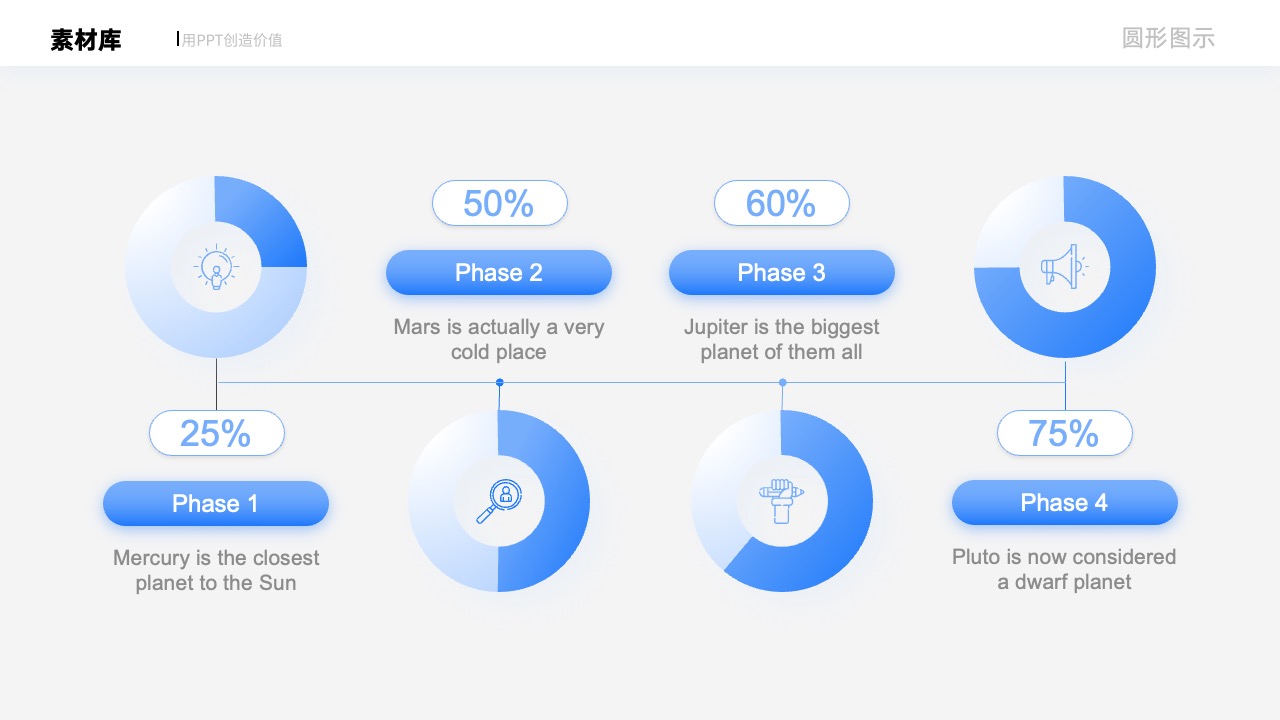Select the 50% percentage badge
Viewport: 1280px width, 720px height.
500,203
